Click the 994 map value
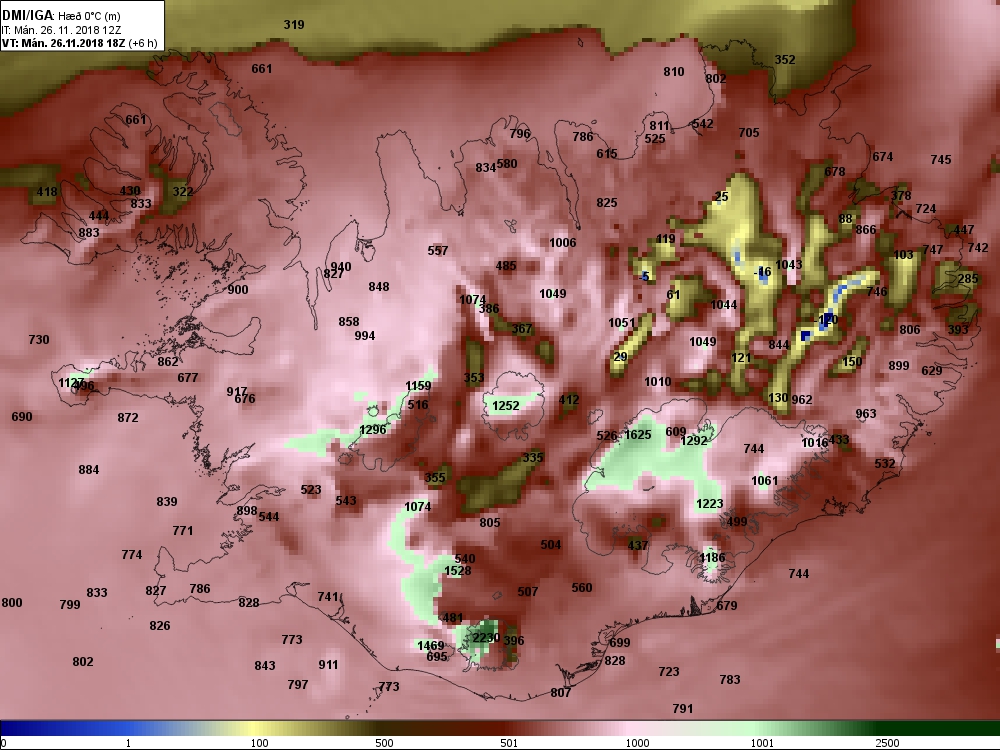The width and height of the screenshot is (1000, 750). (x=364, y=336)
